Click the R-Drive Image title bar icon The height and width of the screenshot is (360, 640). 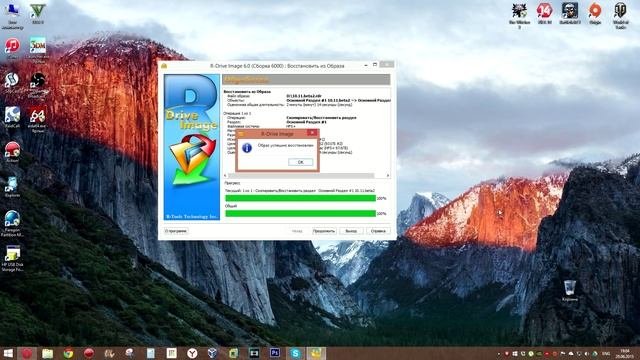pos(164,65)
